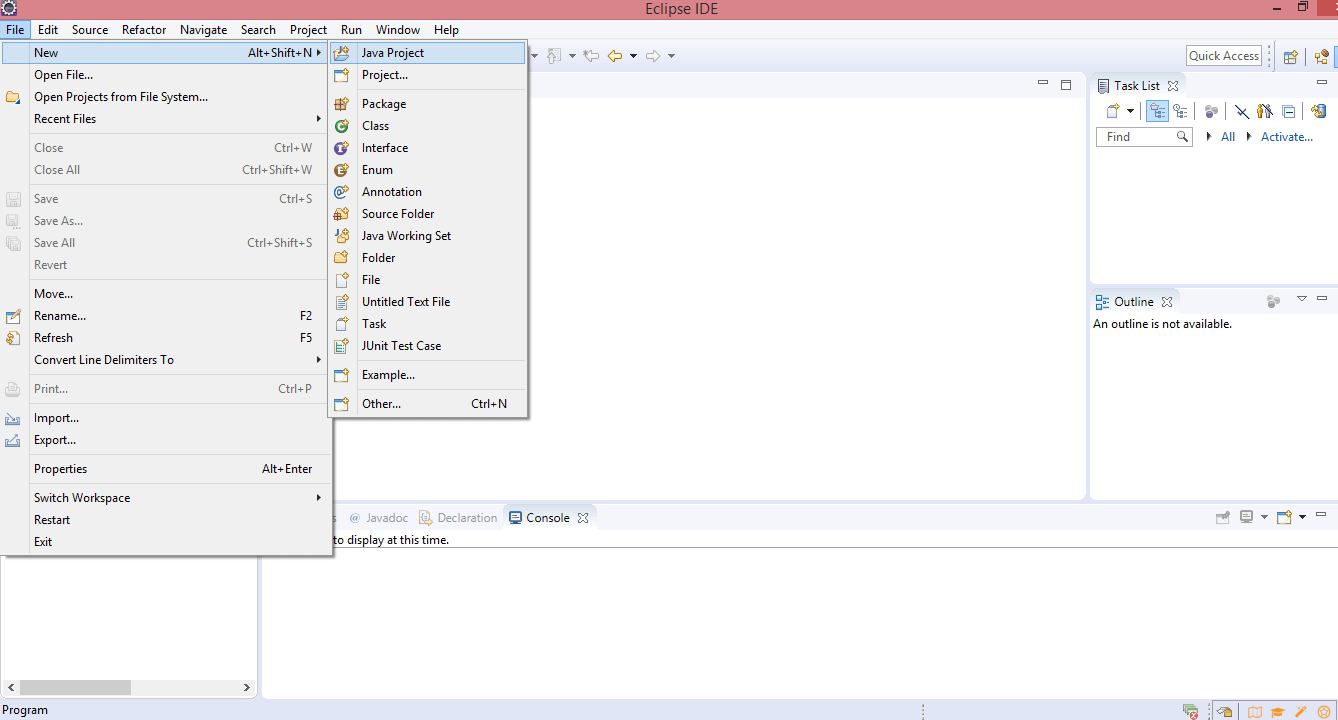Switch to the Declaration tab
The image size is (1338, 720).
(458, 518)
